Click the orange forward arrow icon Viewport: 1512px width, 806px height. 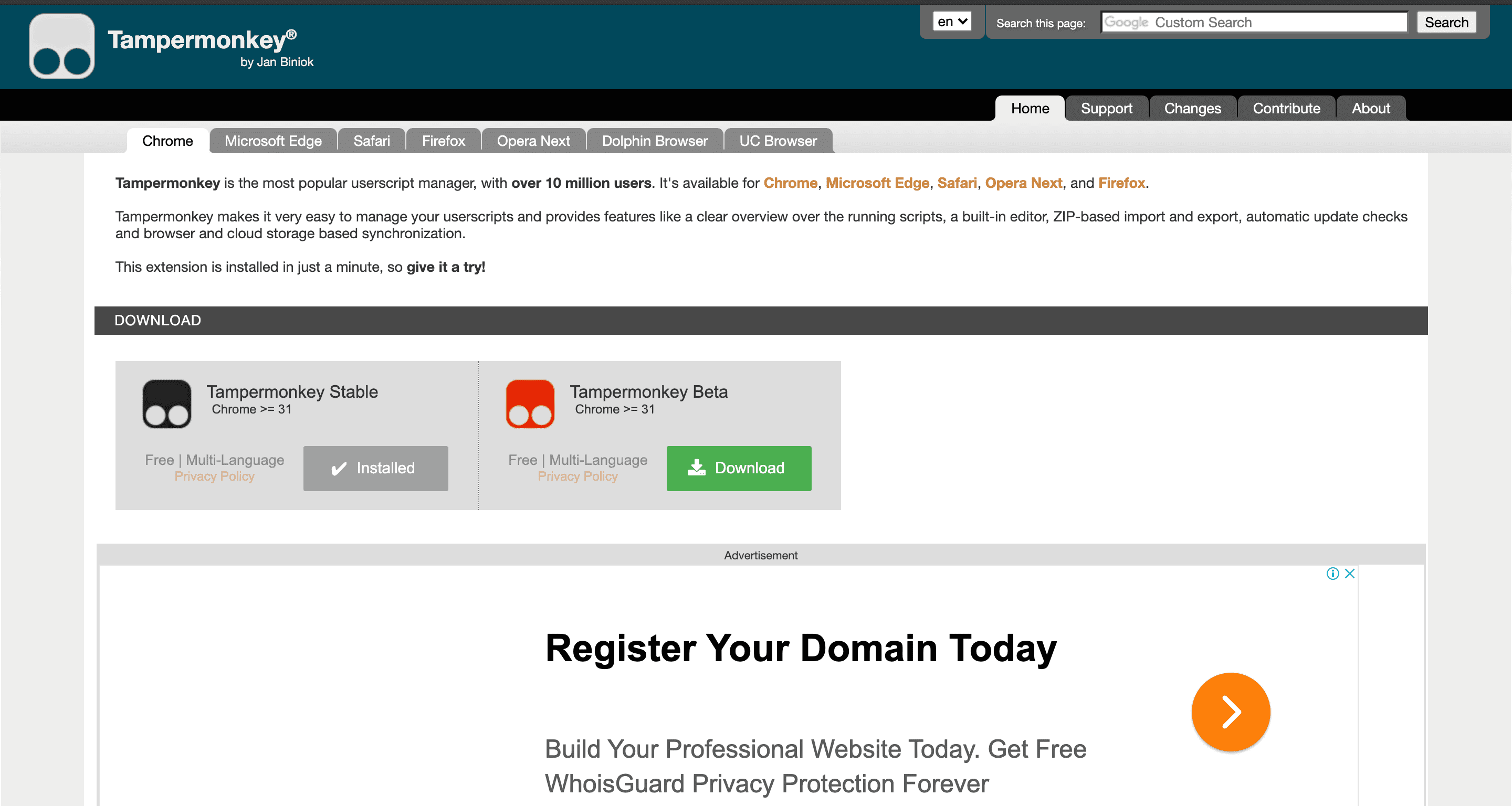(1231, 712)
